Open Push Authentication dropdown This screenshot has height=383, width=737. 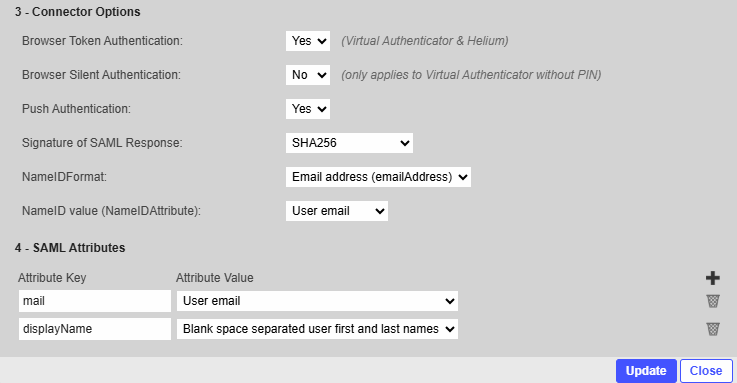[308, 109]
